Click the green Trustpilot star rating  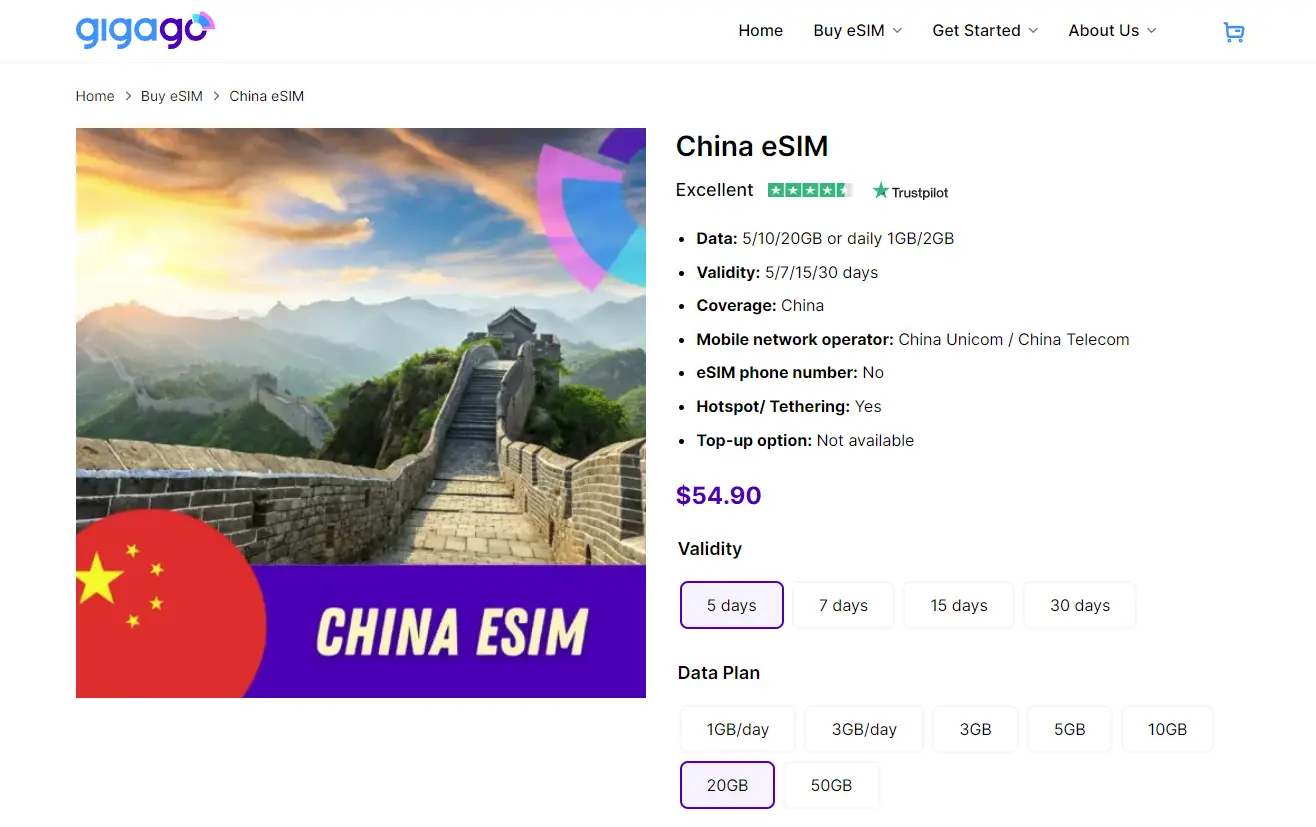(809, 190)
